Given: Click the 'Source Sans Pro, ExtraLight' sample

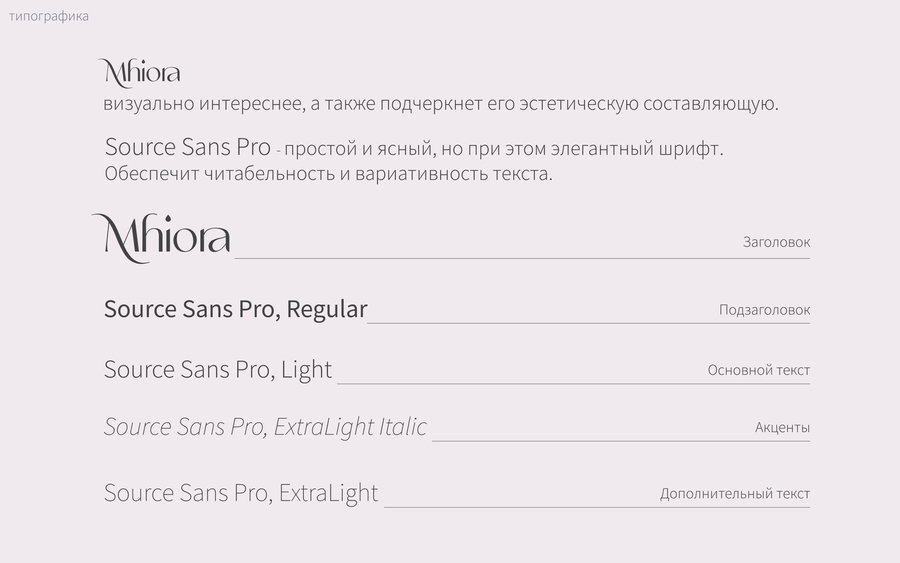Looking at the screenshot, I should 241,493.
